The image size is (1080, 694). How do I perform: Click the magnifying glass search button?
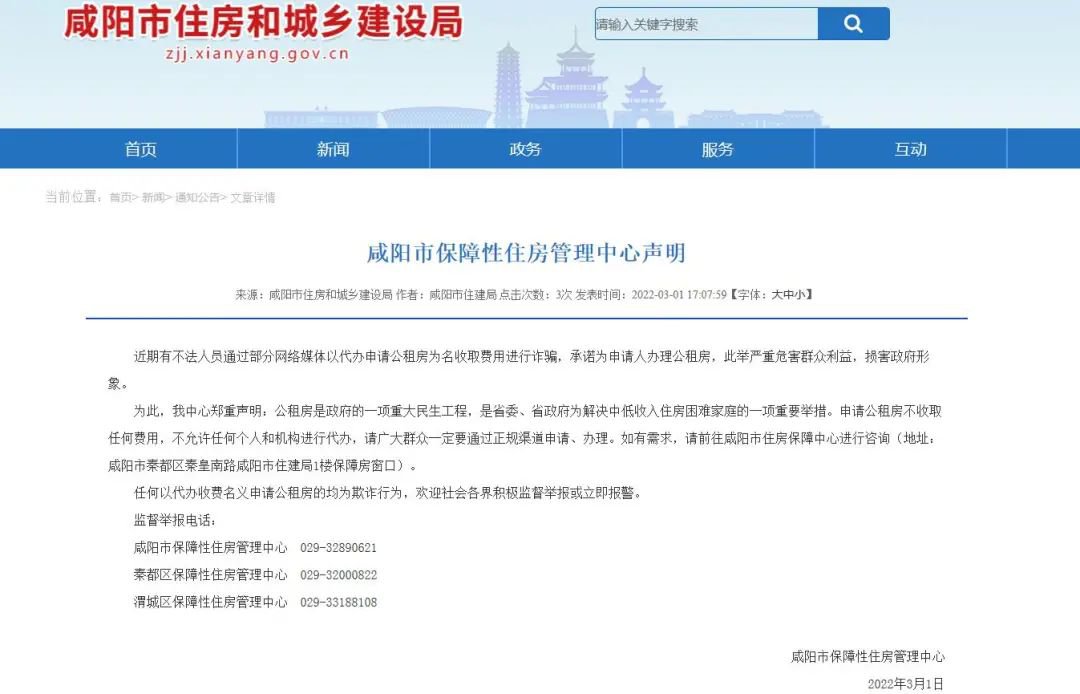click(853, 24)
